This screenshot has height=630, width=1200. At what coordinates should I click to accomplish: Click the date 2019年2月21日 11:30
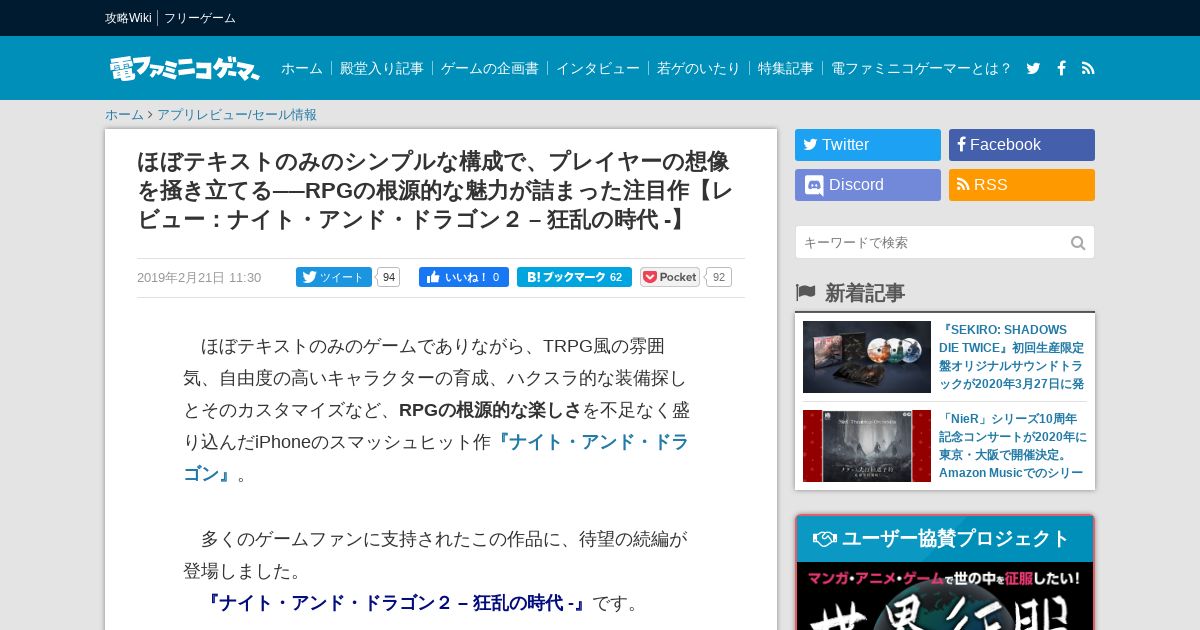pyautogui.click(x=199, y=277)
